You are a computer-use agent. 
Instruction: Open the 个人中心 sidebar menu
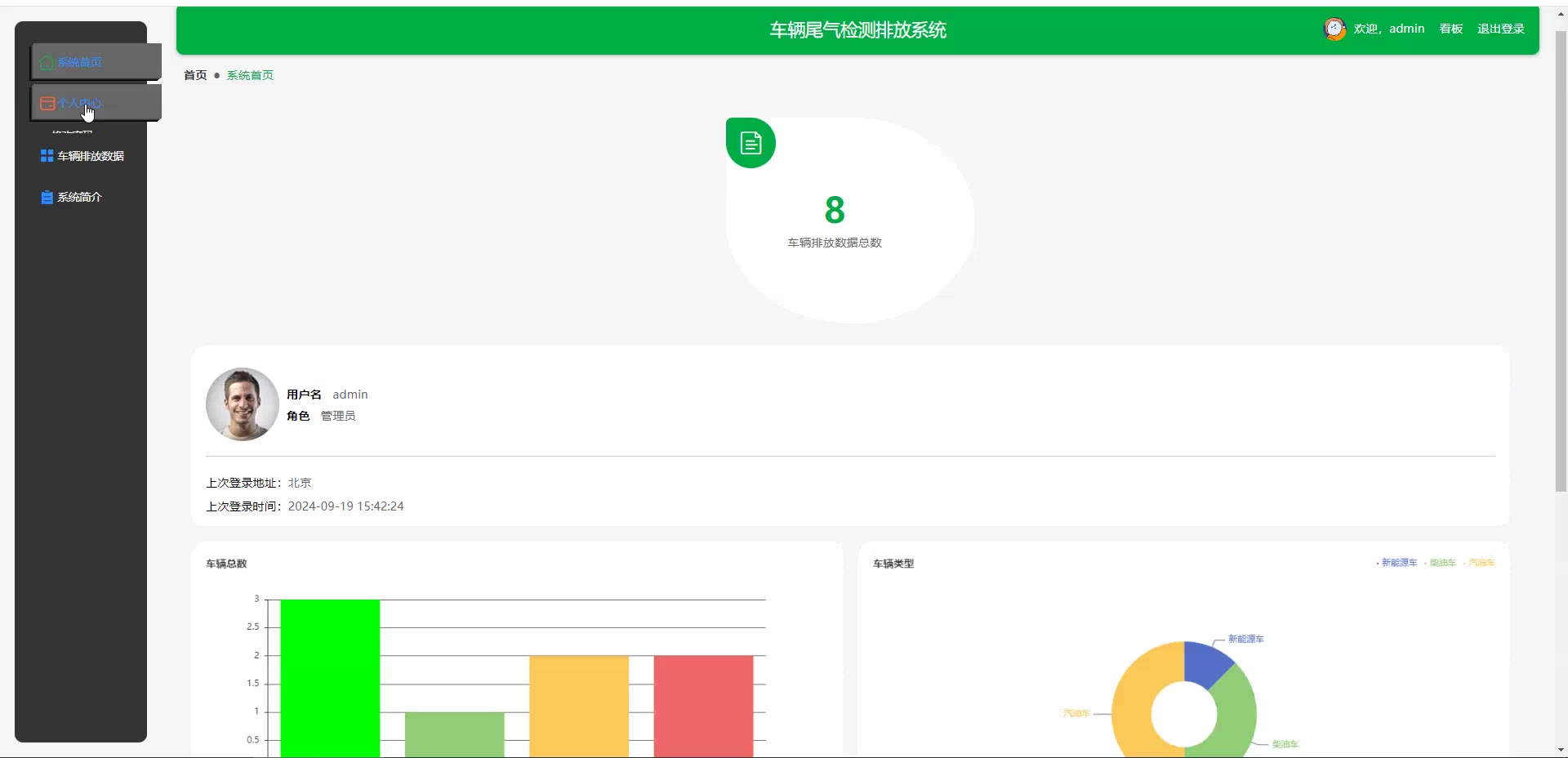pyautogui.click(x=96, y=103)
